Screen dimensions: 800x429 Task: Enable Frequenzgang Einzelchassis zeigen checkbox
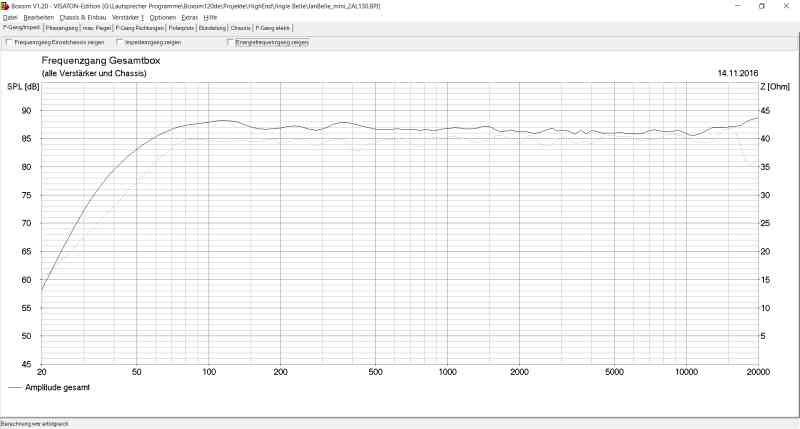pyautogui.click(x=9, y=43)
